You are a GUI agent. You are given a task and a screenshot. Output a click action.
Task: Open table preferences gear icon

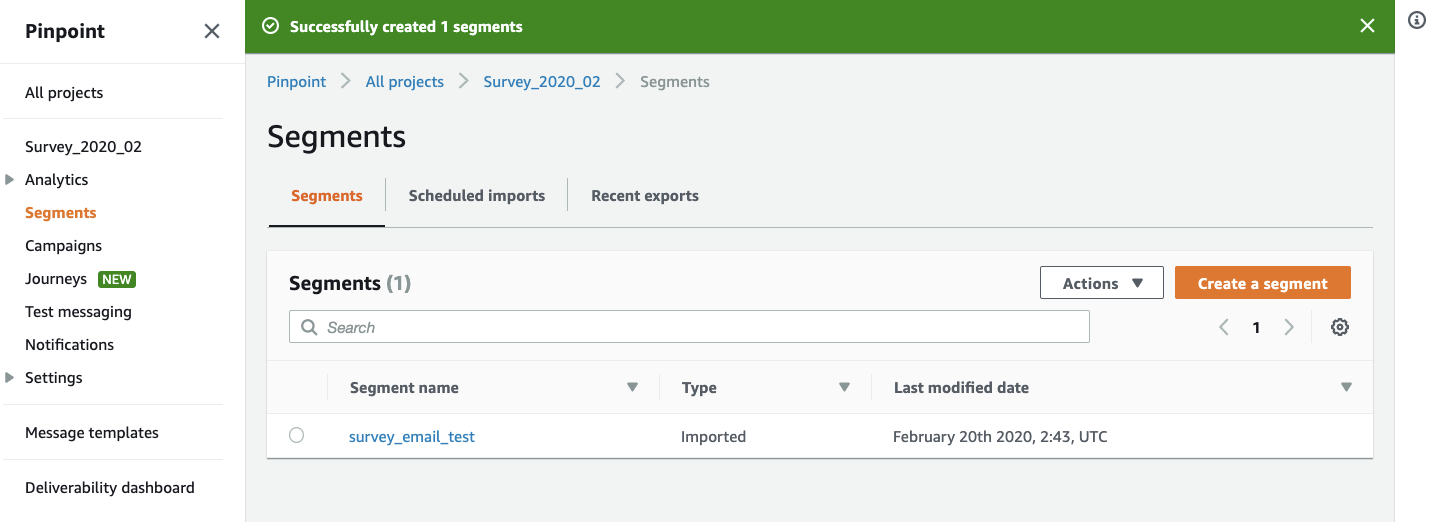[x=1340, y=327]
